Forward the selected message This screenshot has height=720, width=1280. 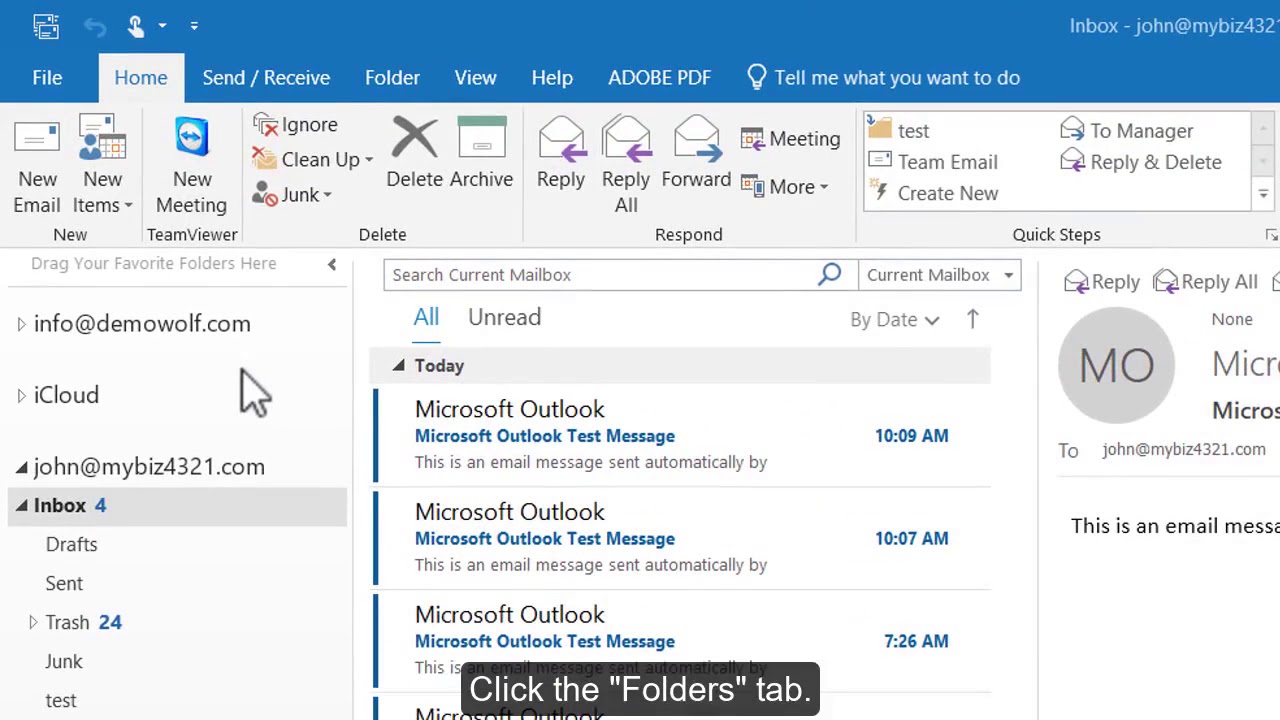pyautogui.click(x=696, y=140)
